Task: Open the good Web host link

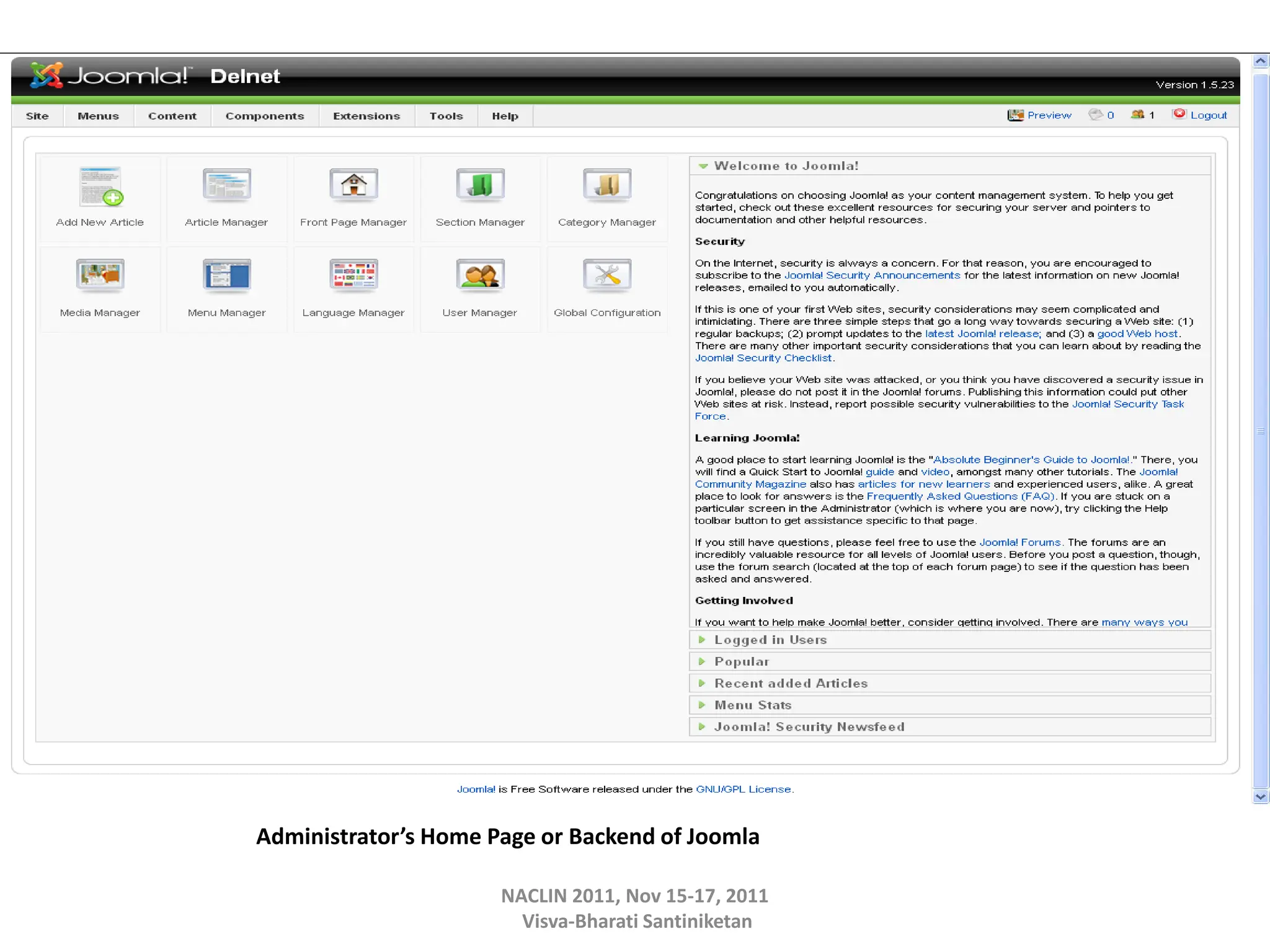Action: [1137, 333]
